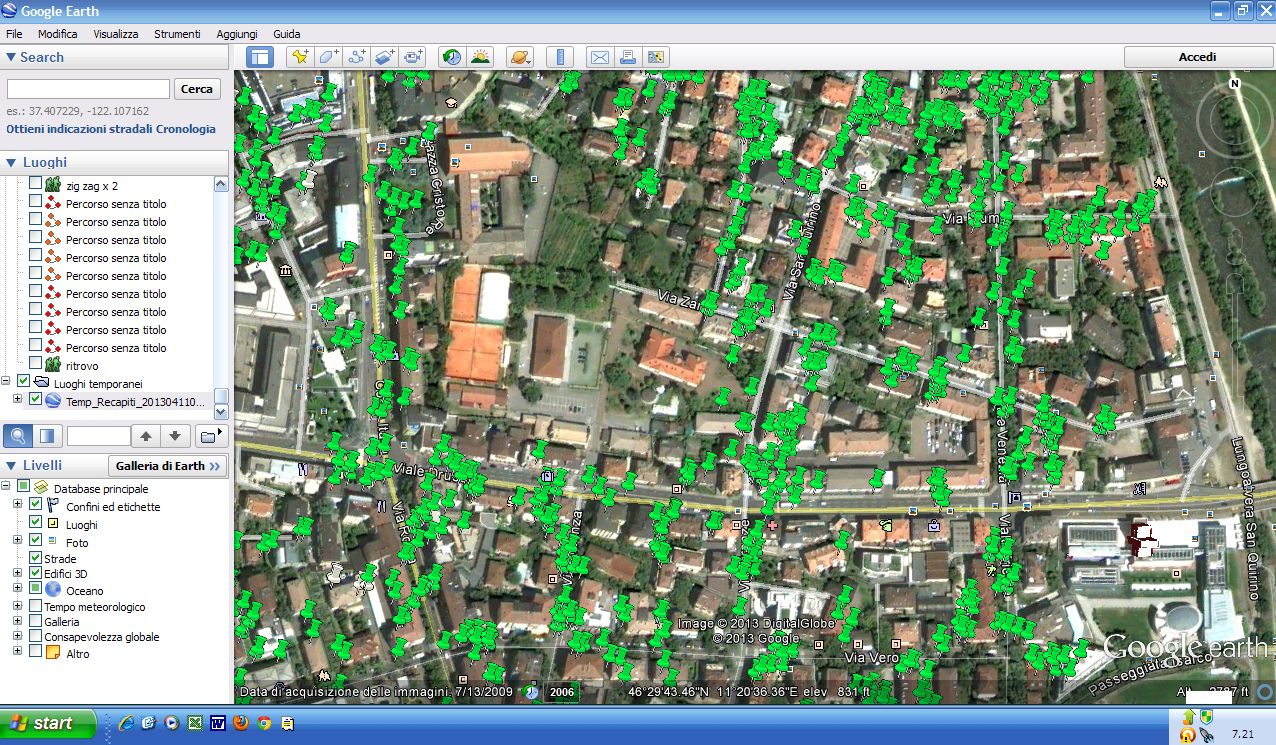Click the Cronologia link
The height and width of the screenshot is (745, 1276).
pos(187,129)
